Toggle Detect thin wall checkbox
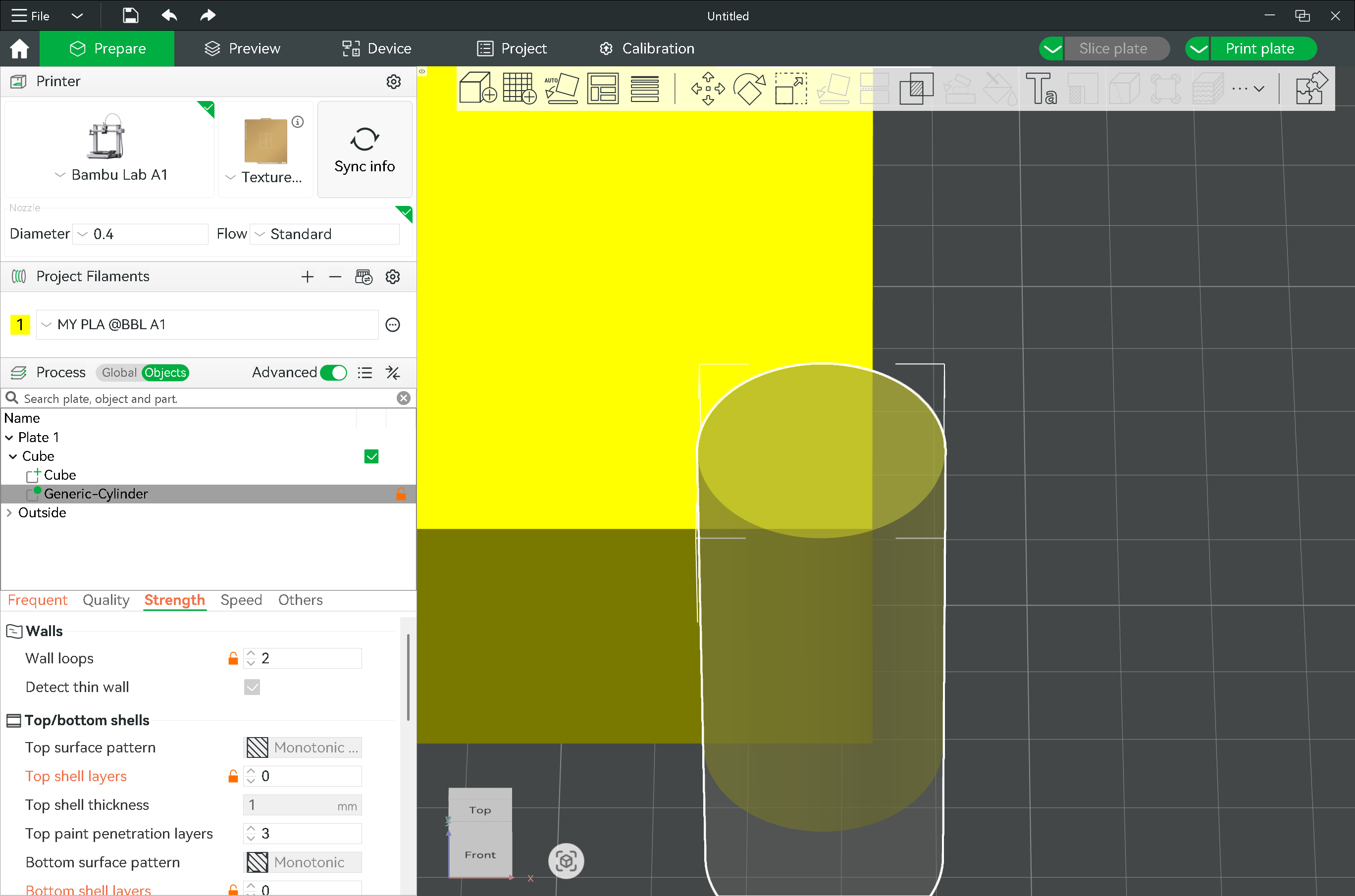Image resolution: width=1355 pixels, height=896 pixels. pyautogui.click(x=252, y=687)
